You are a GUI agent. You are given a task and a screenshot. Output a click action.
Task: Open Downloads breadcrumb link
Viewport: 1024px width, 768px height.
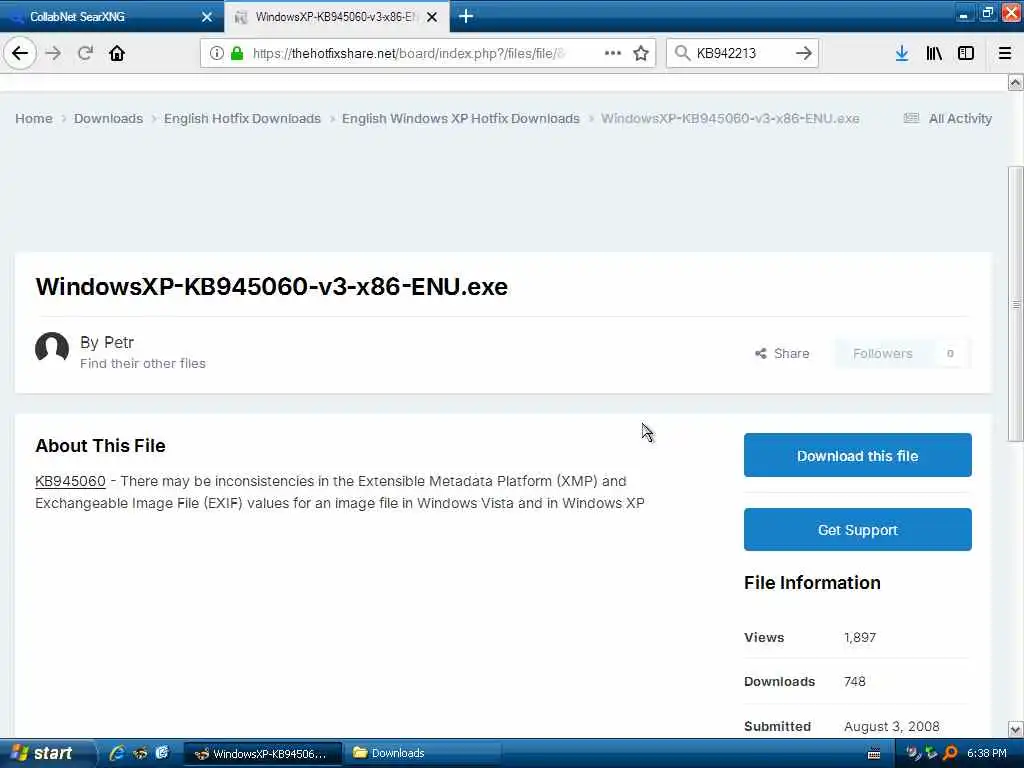pyautogui.click(x=108, y=118)
